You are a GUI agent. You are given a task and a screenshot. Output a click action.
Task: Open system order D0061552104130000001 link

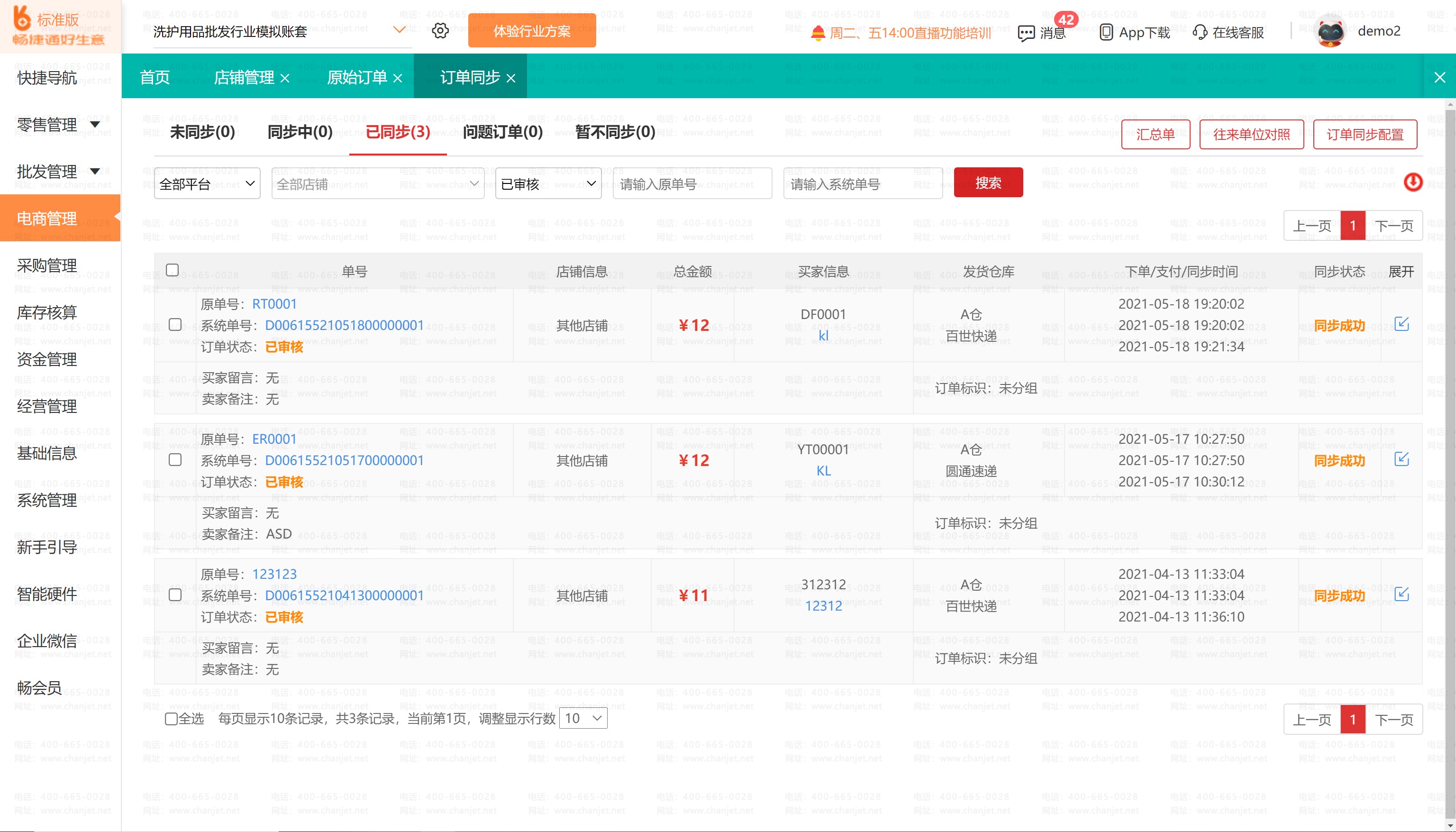[x=345, y=595]
